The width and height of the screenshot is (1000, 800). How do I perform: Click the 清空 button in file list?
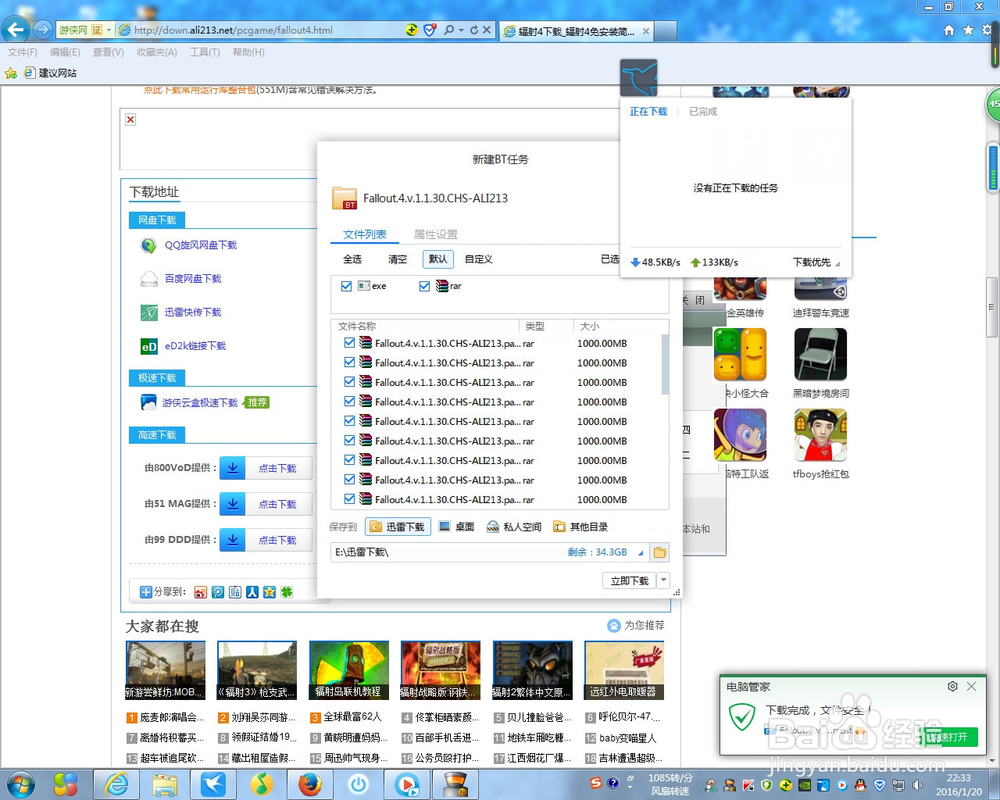click(x=397, y=259)
